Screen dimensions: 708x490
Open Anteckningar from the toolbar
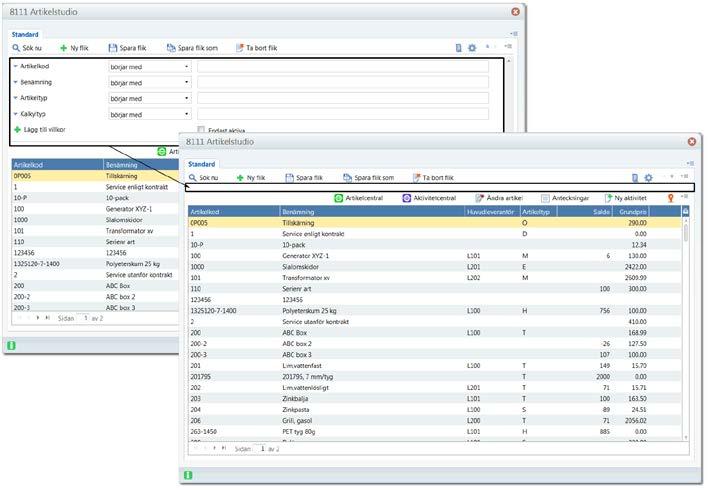point(565,198)
